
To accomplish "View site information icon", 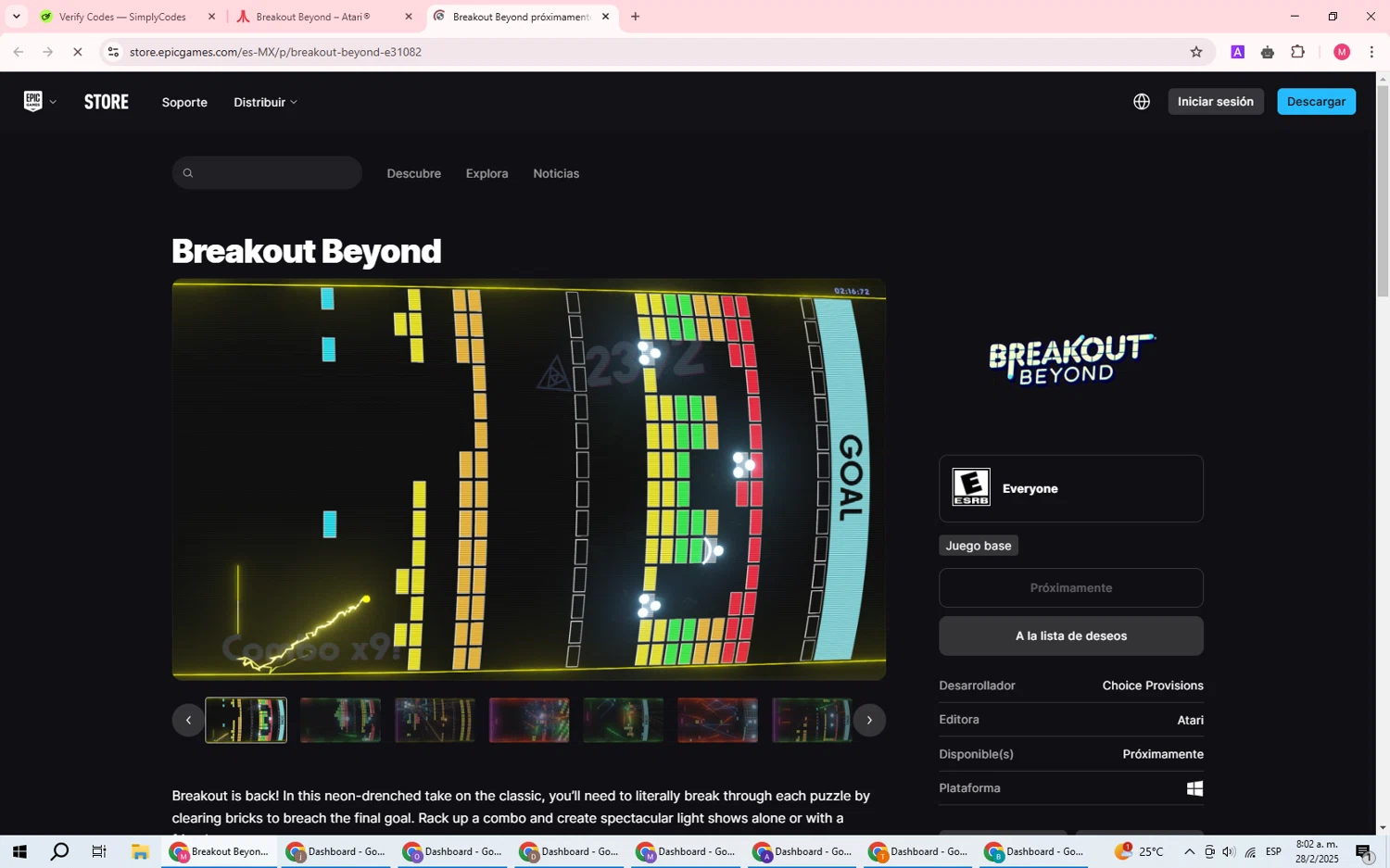I will 113,52.
